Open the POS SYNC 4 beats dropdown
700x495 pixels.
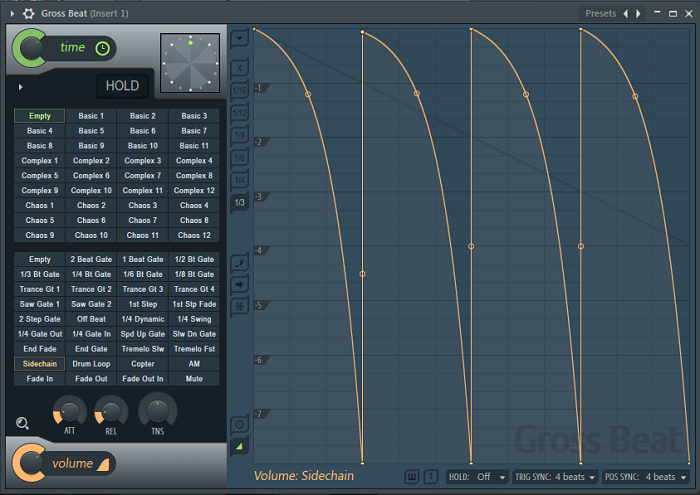[x=646, y=477]
